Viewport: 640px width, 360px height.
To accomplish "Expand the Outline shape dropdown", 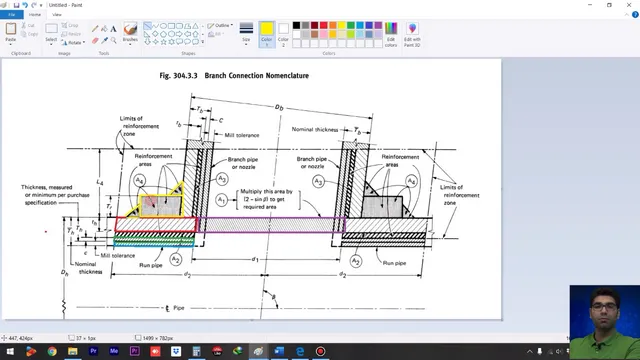I will point(220,25).
